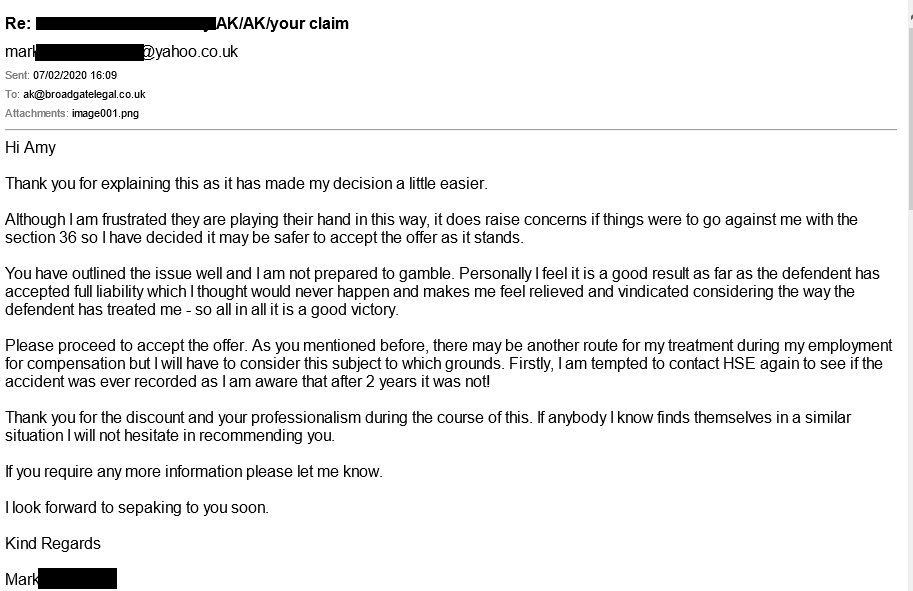
Task: Click the phrase 'section 36' in the body
Action: pyautogui.click(x=41, y=238)
